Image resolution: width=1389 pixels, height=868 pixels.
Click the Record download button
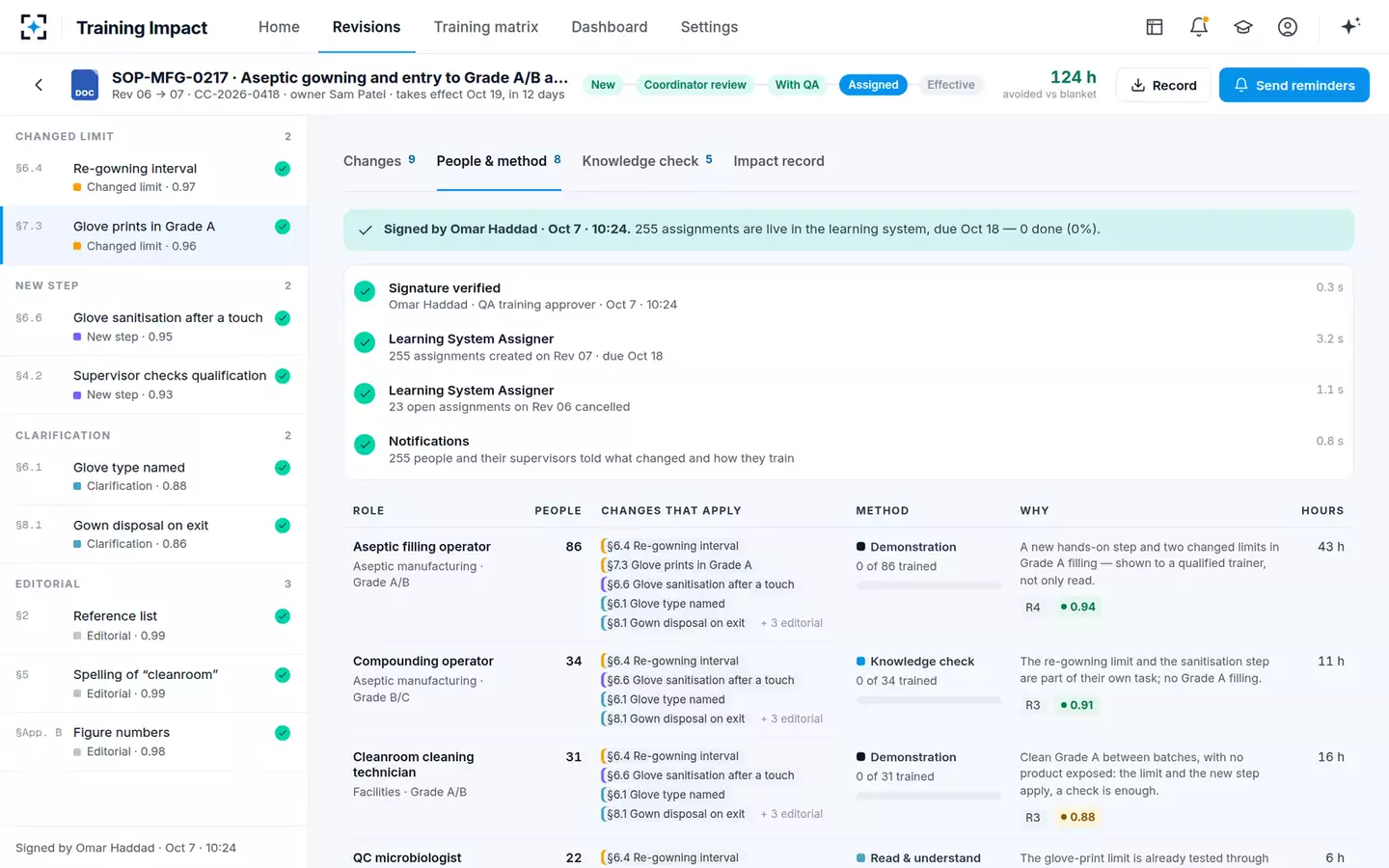(x=1164, y=85)
